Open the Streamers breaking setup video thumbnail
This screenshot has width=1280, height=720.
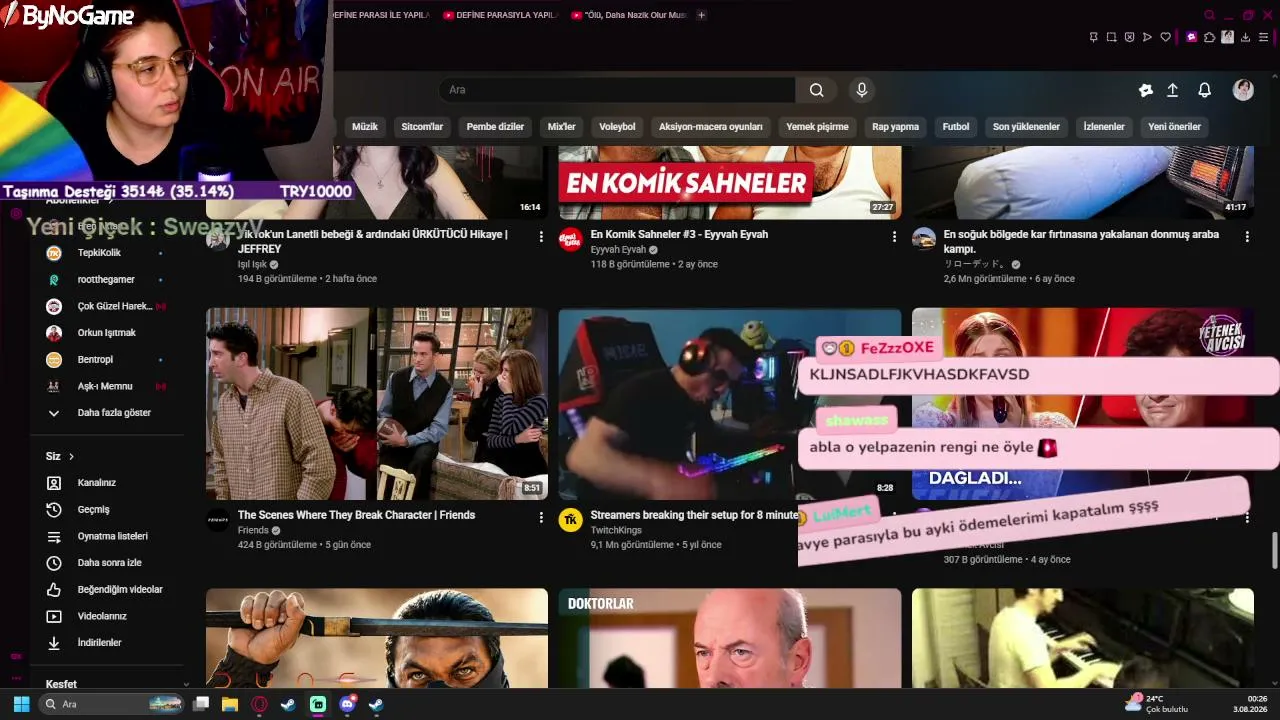(x=730, y=404)
